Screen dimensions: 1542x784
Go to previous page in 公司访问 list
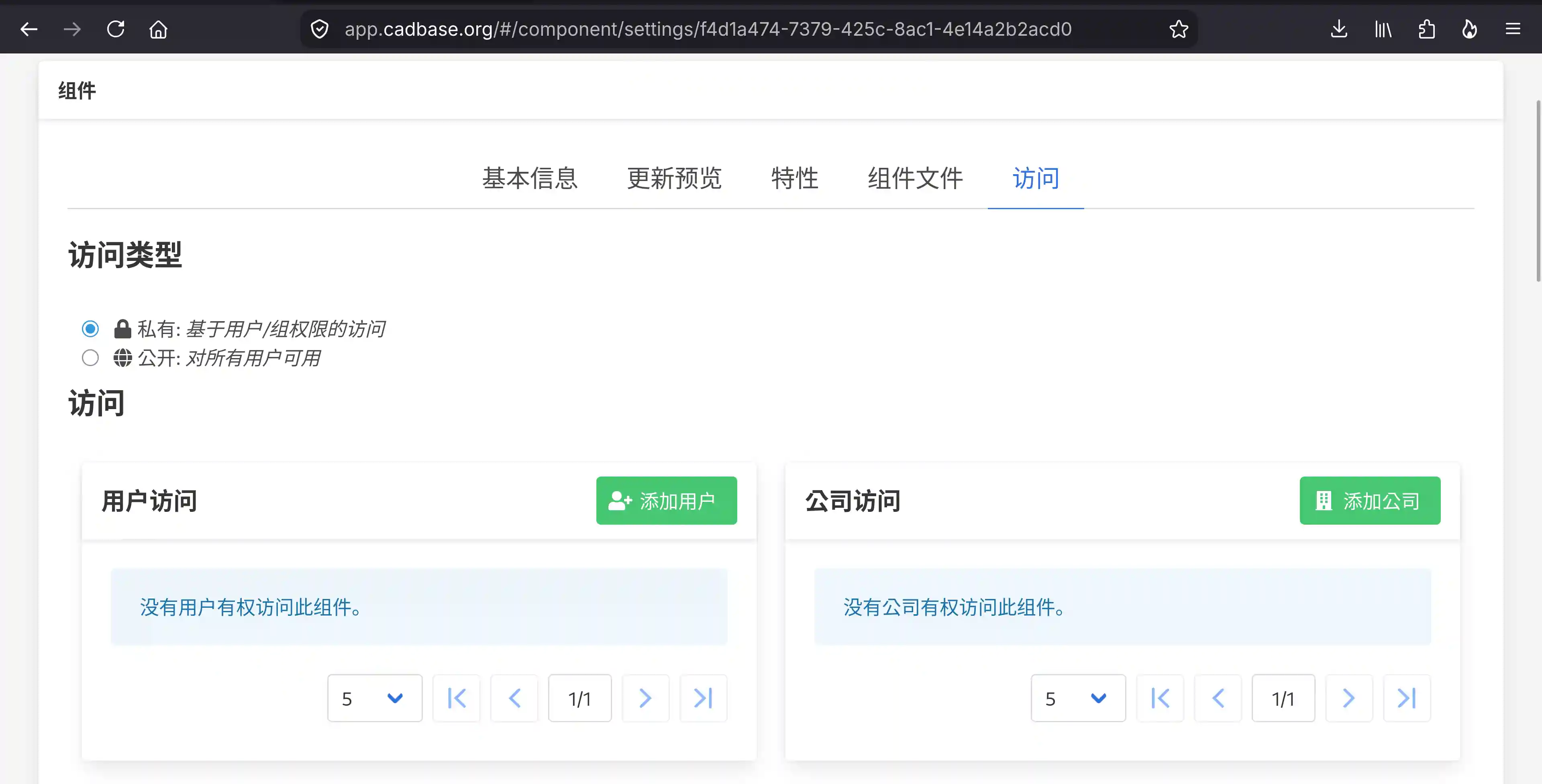click(x=1218, y=698)
